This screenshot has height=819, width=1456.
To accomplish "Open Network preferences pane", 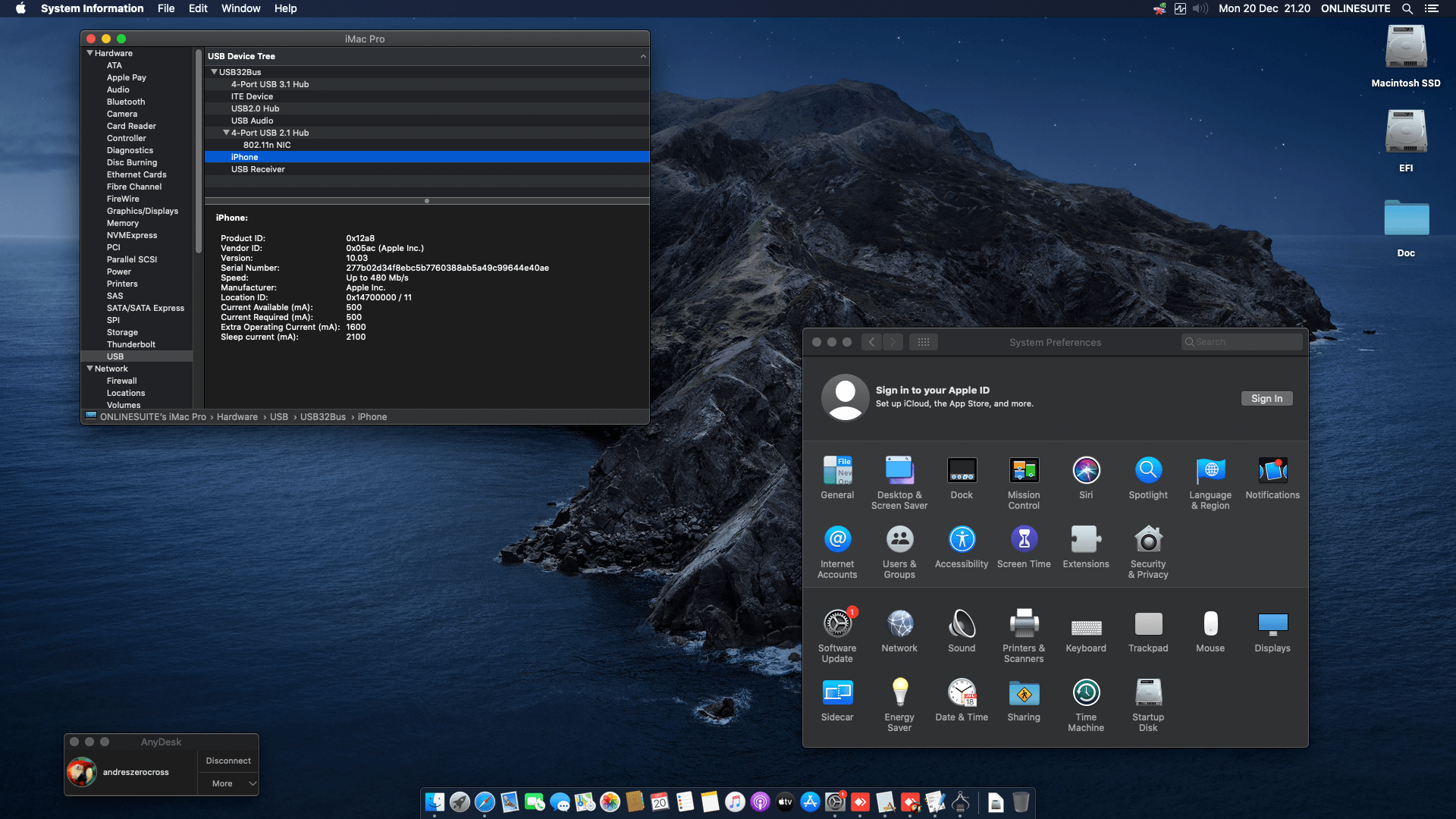I will [x=899, y=630].
